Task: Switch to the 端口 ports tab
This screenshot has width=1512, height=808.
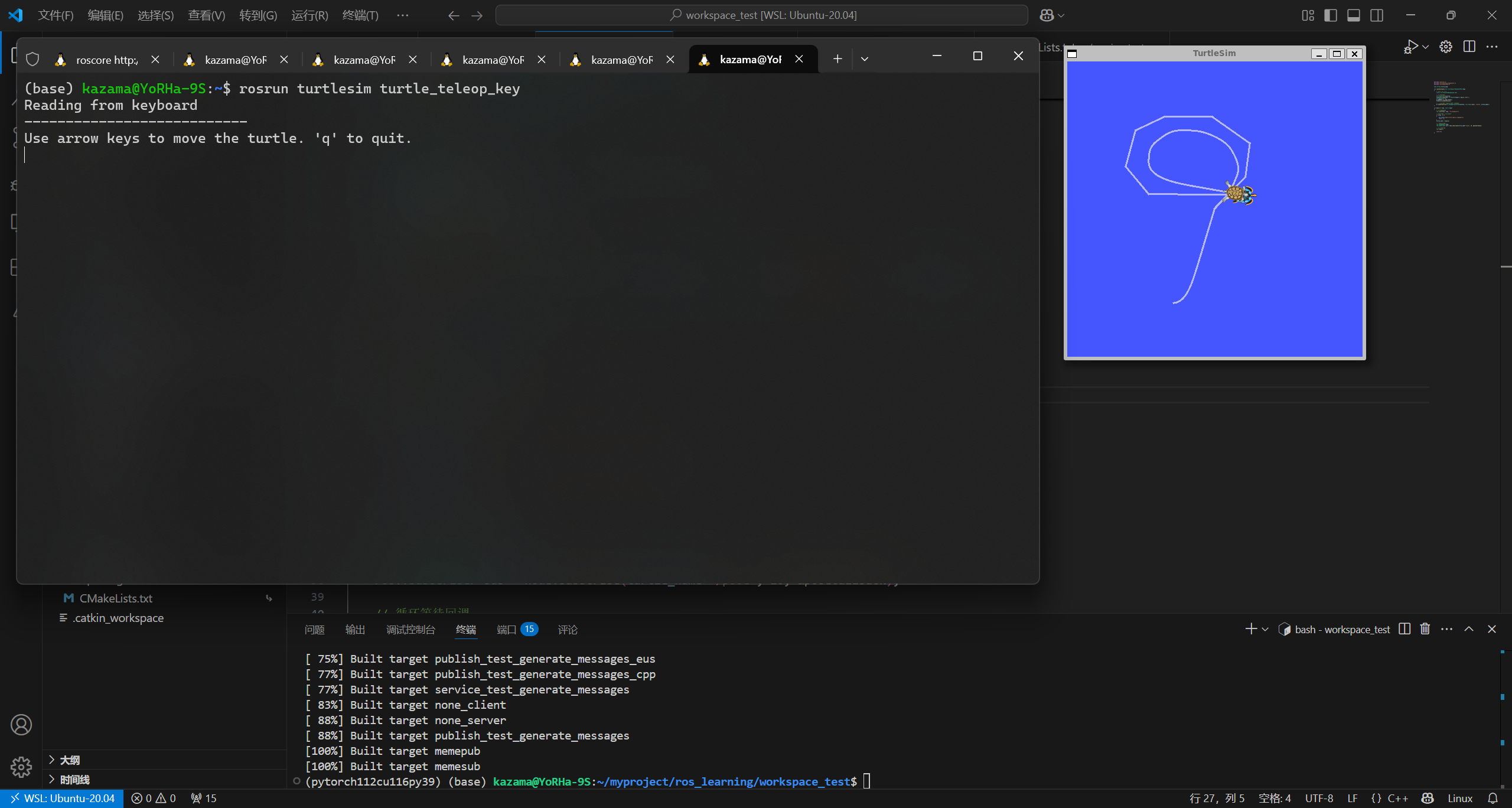Action: [507, 630]
